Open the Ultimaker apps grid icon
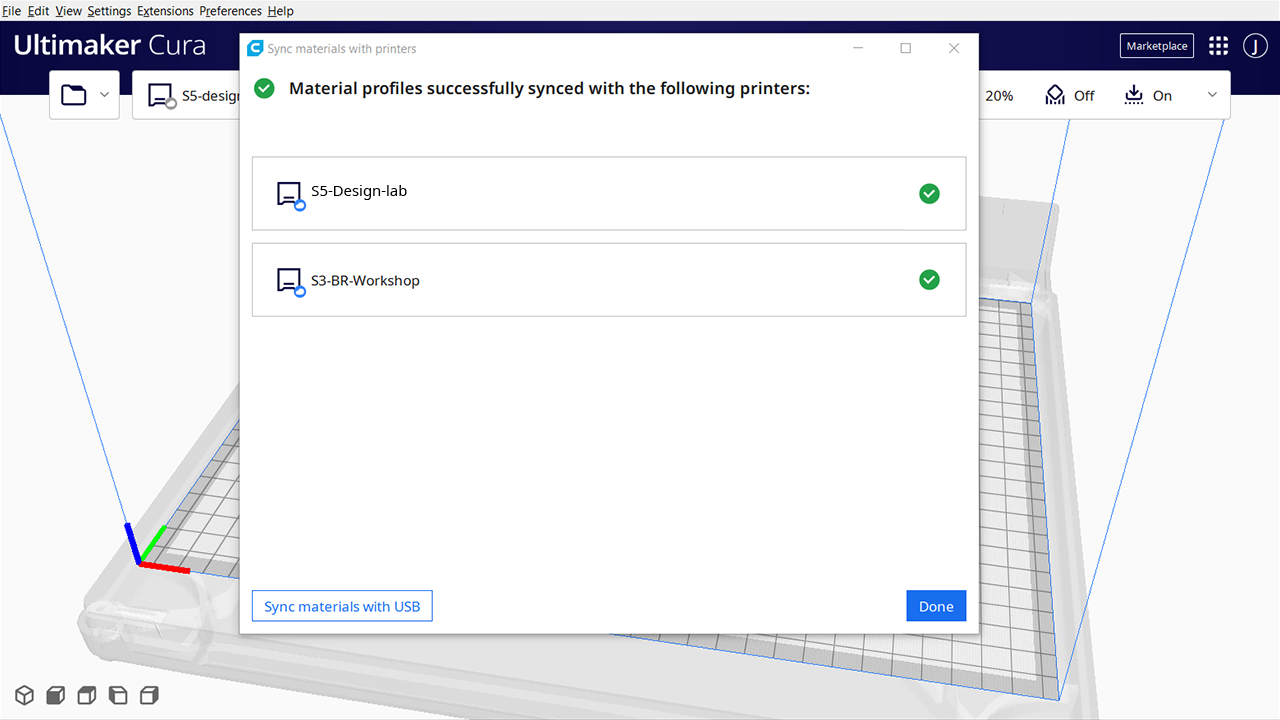This screenshot has height=720, width=1280. tap(1218, 46)
